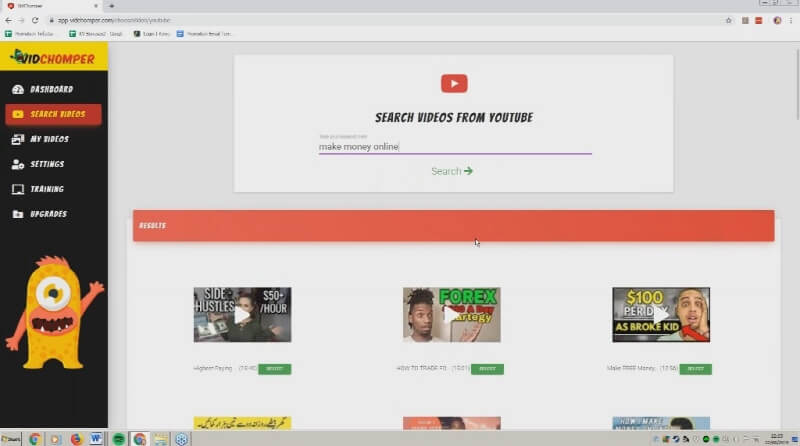The image size is (800, 446).
Task: Select the Make Free Money green button
Action: [695, 368]
